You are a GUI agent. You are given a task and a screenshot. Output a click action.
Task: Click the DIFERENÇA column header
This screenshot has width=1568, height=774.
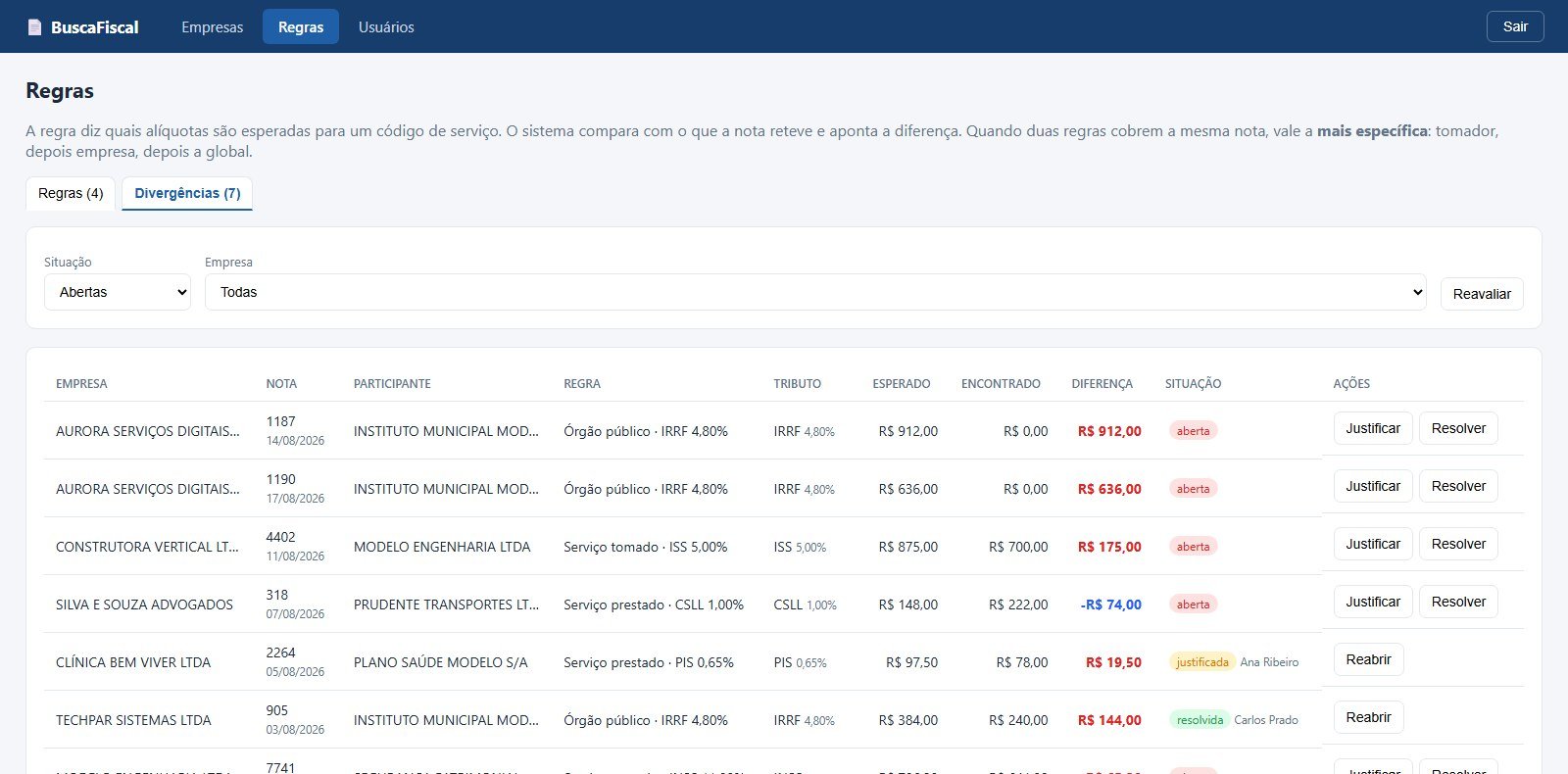click(1102, 384)
